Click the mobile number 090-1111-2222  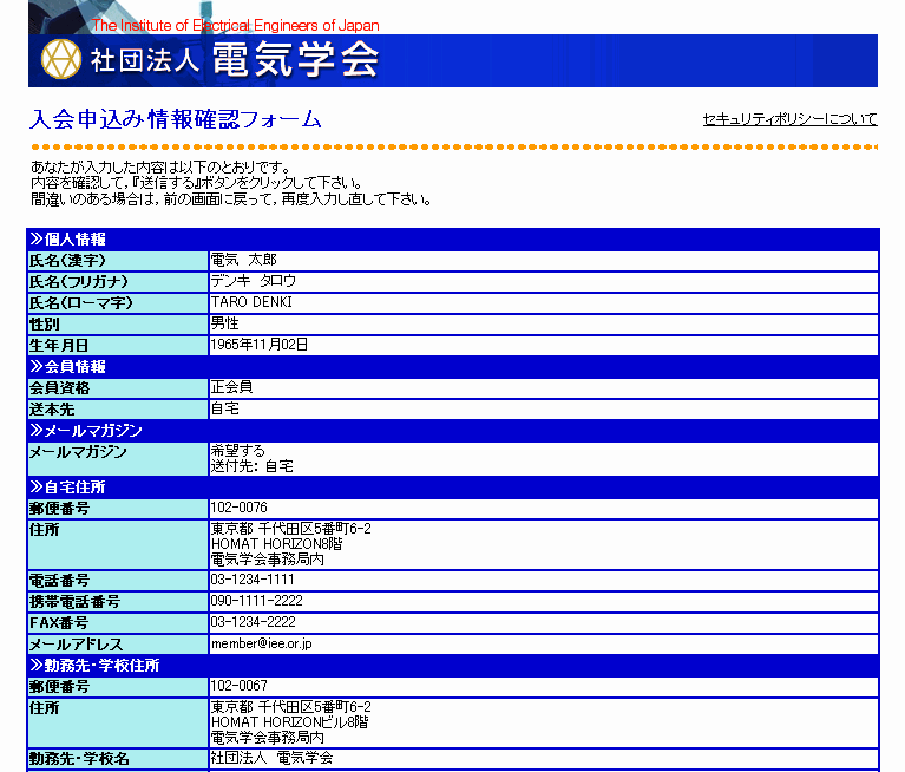click(256, 601)
